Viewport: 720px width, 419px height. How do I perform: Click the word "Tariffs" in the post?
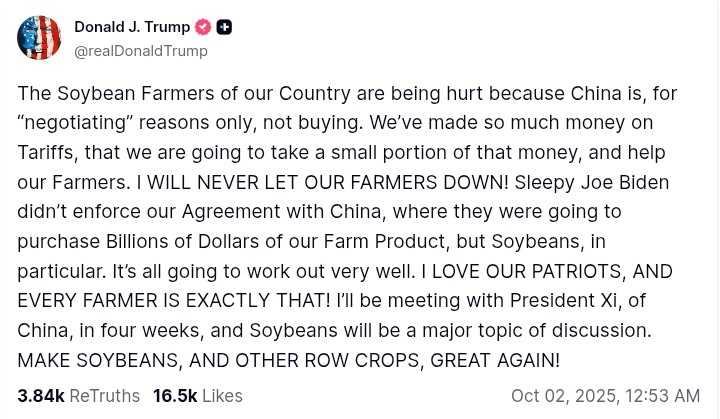pyautogui.click(x=45, y=152)
